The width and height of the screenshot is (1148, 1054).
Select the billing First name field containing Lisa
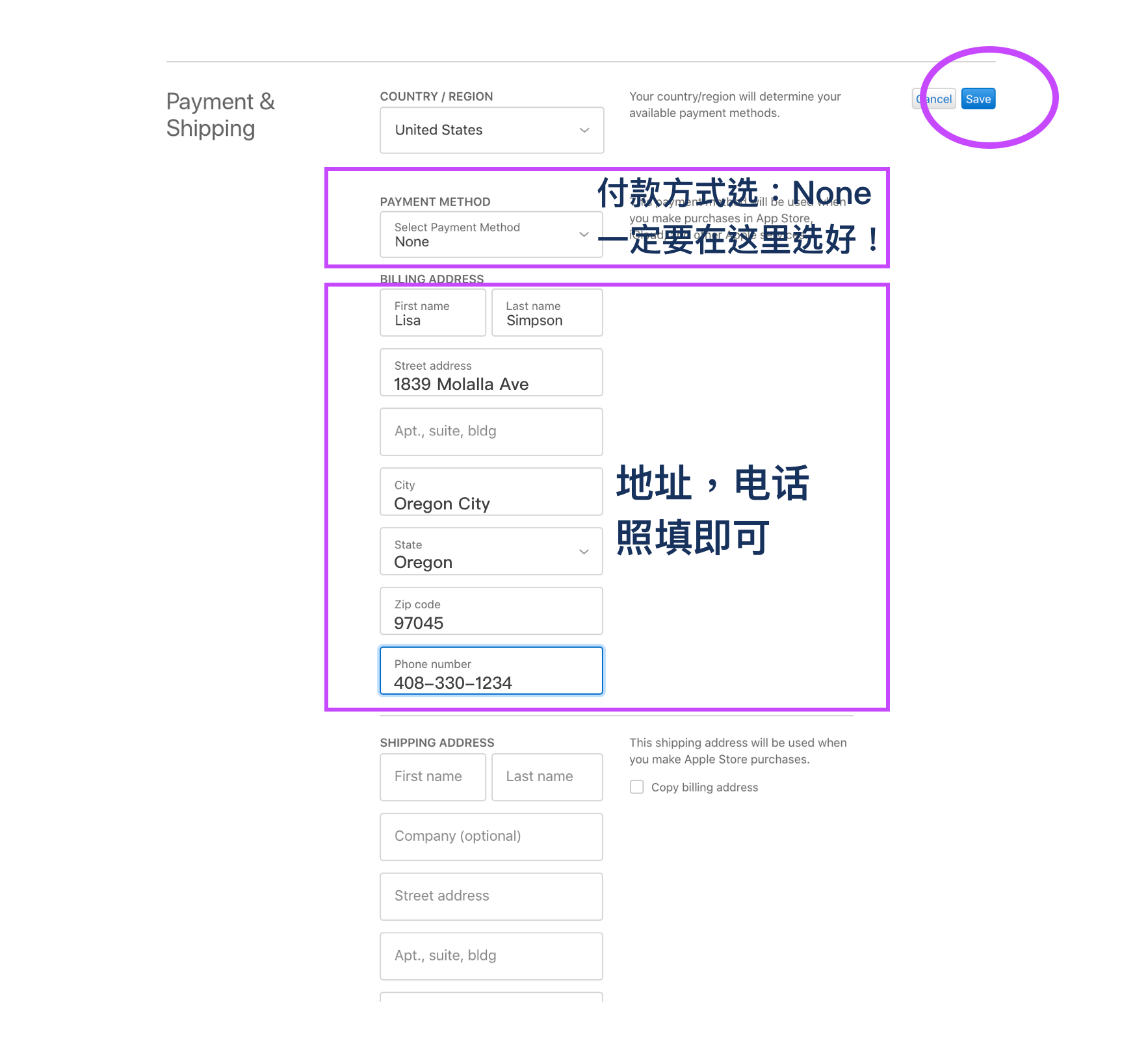432,313
